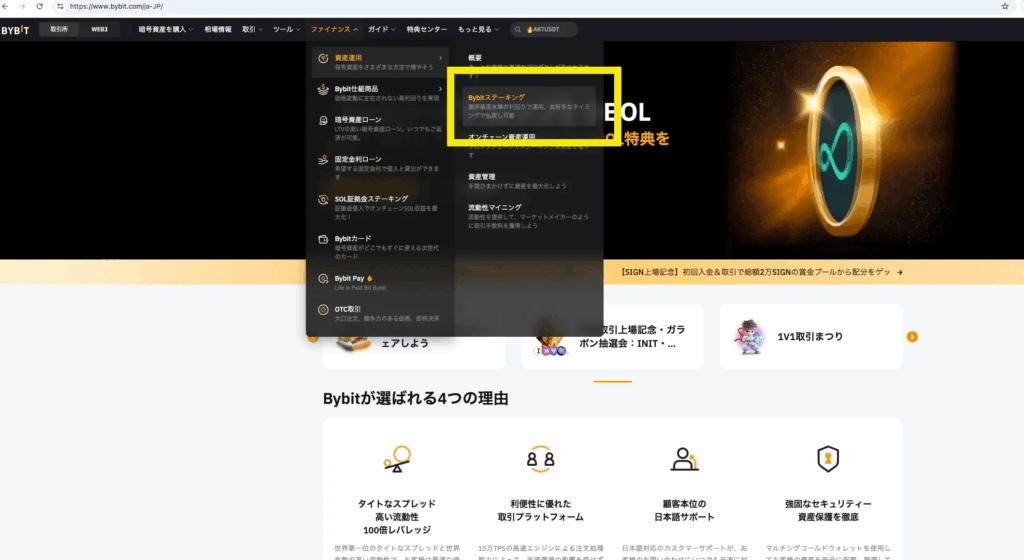The height and width of the screenshot is (560, 1024).
Task: Click the AKTUSDT search field
Action: [x=543, y=29]
